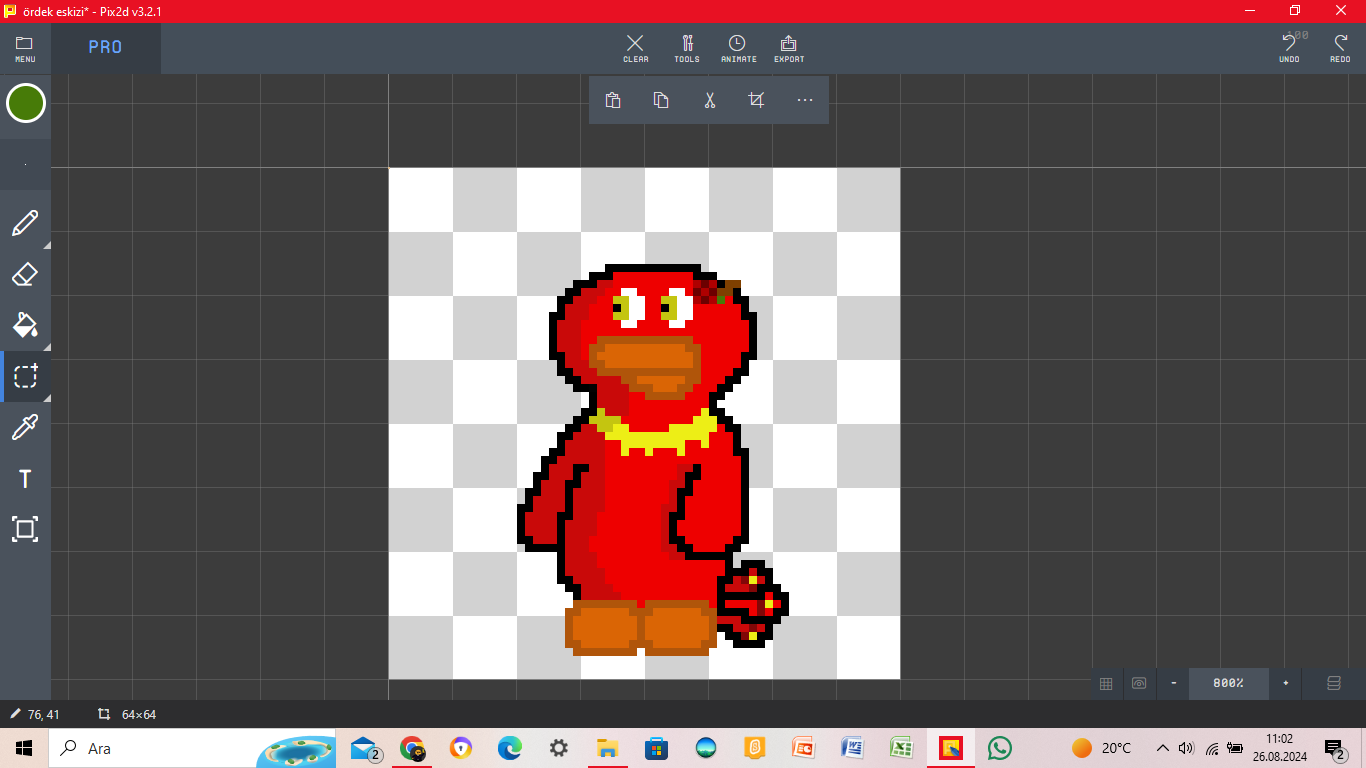Toggle the preview window button
This screenshot has height=768, width=1366.
click(1138, 684)
